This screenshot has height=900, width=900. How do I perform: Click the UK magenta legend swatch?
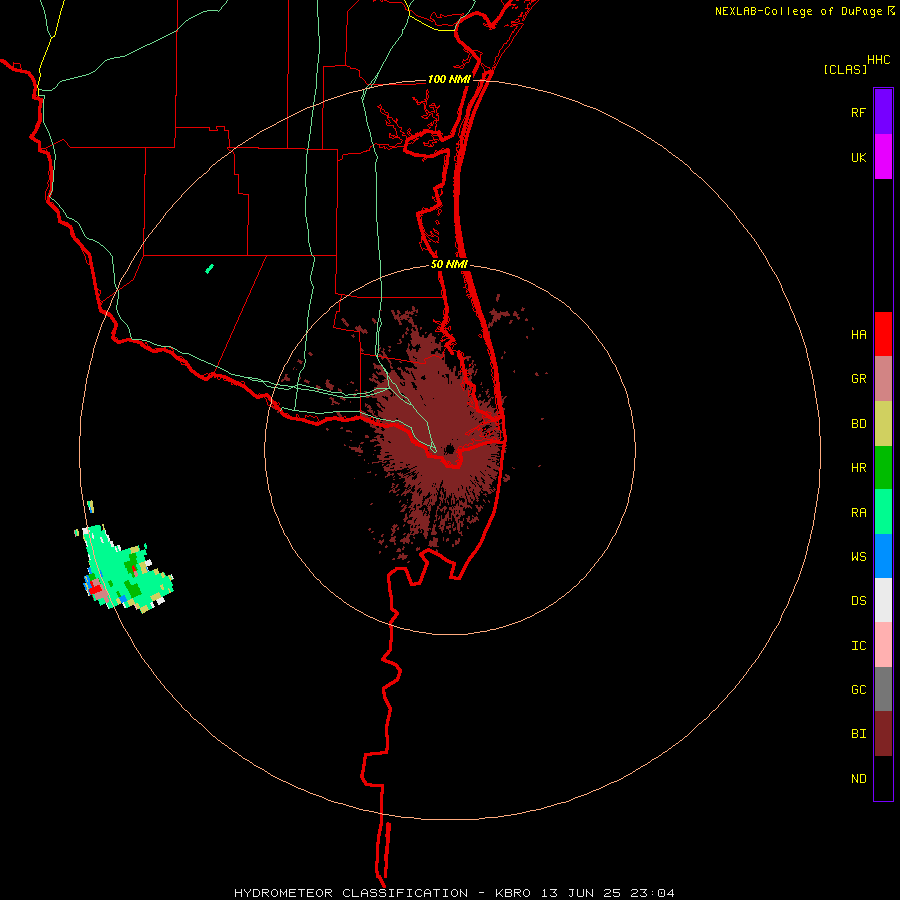tap(883, 156)
